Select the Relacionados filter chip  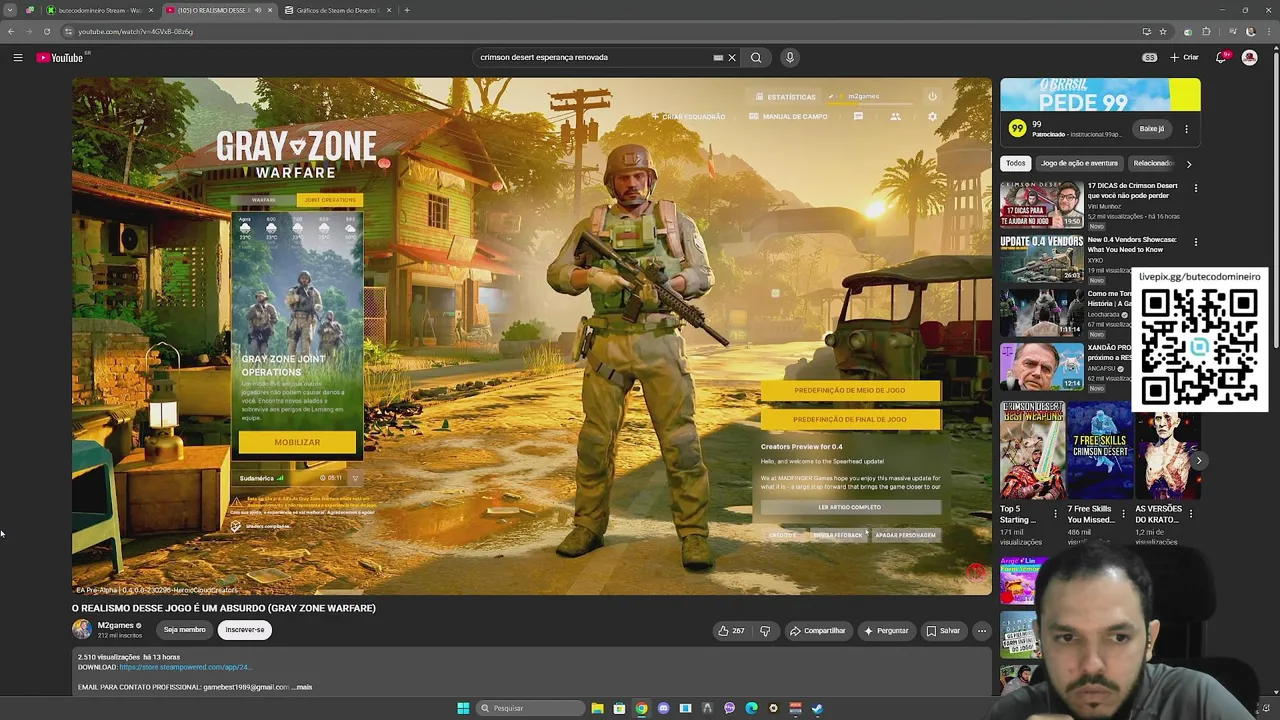tap(1153, 163)
